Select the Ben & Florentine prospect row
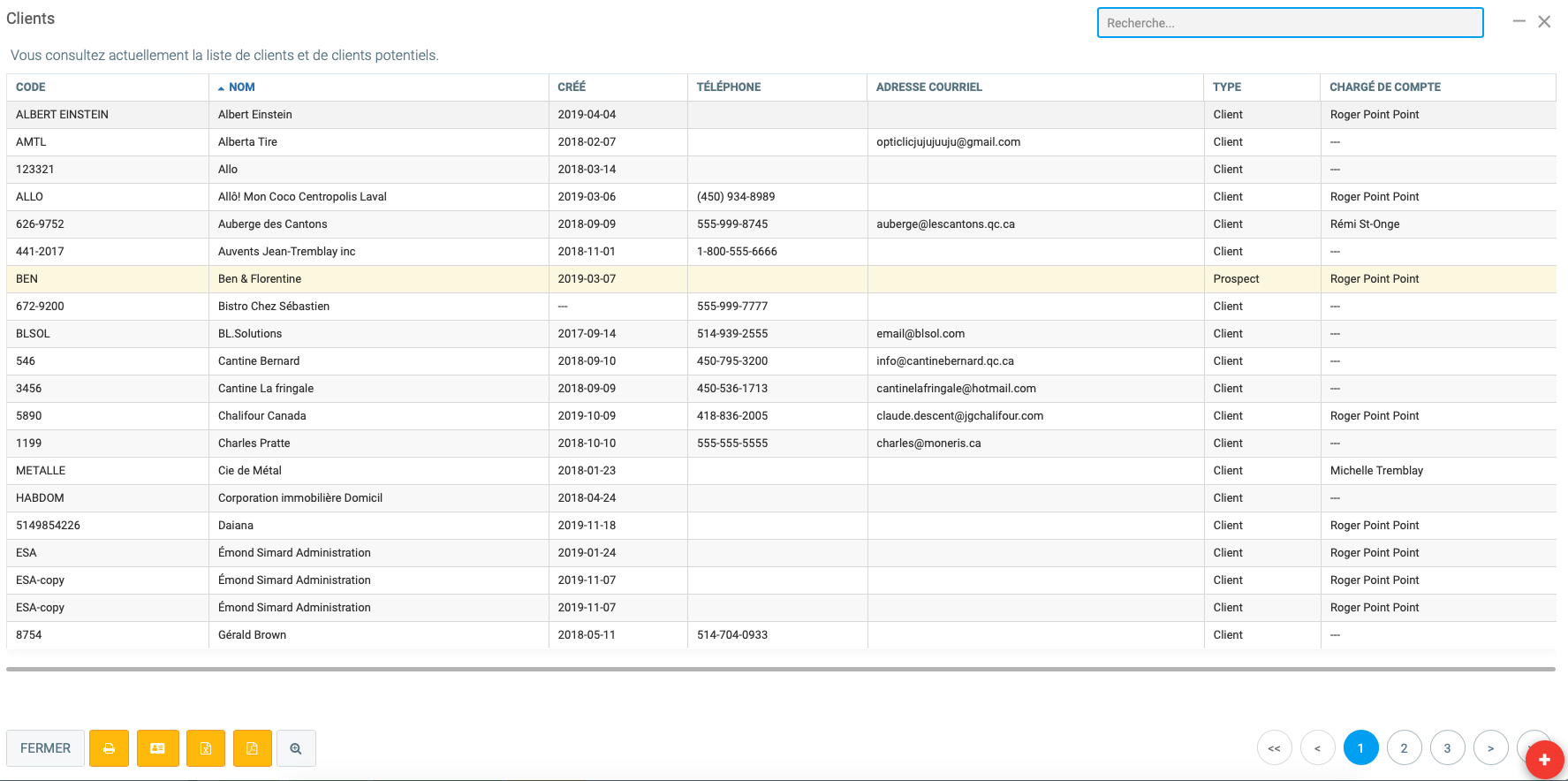 260,279
